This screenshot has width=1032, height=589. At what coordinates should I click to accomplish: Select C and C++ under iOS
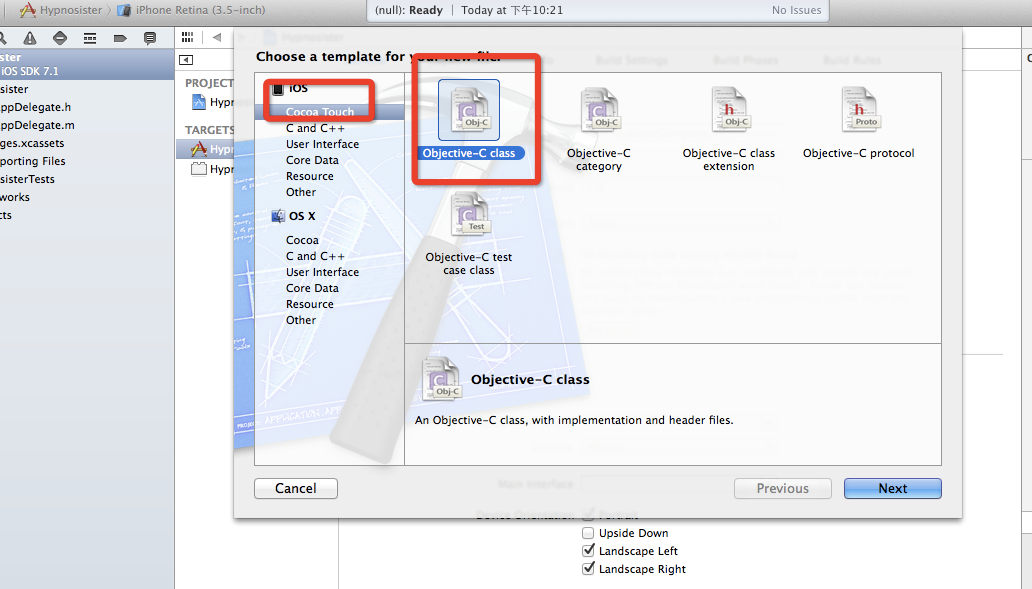315,128
